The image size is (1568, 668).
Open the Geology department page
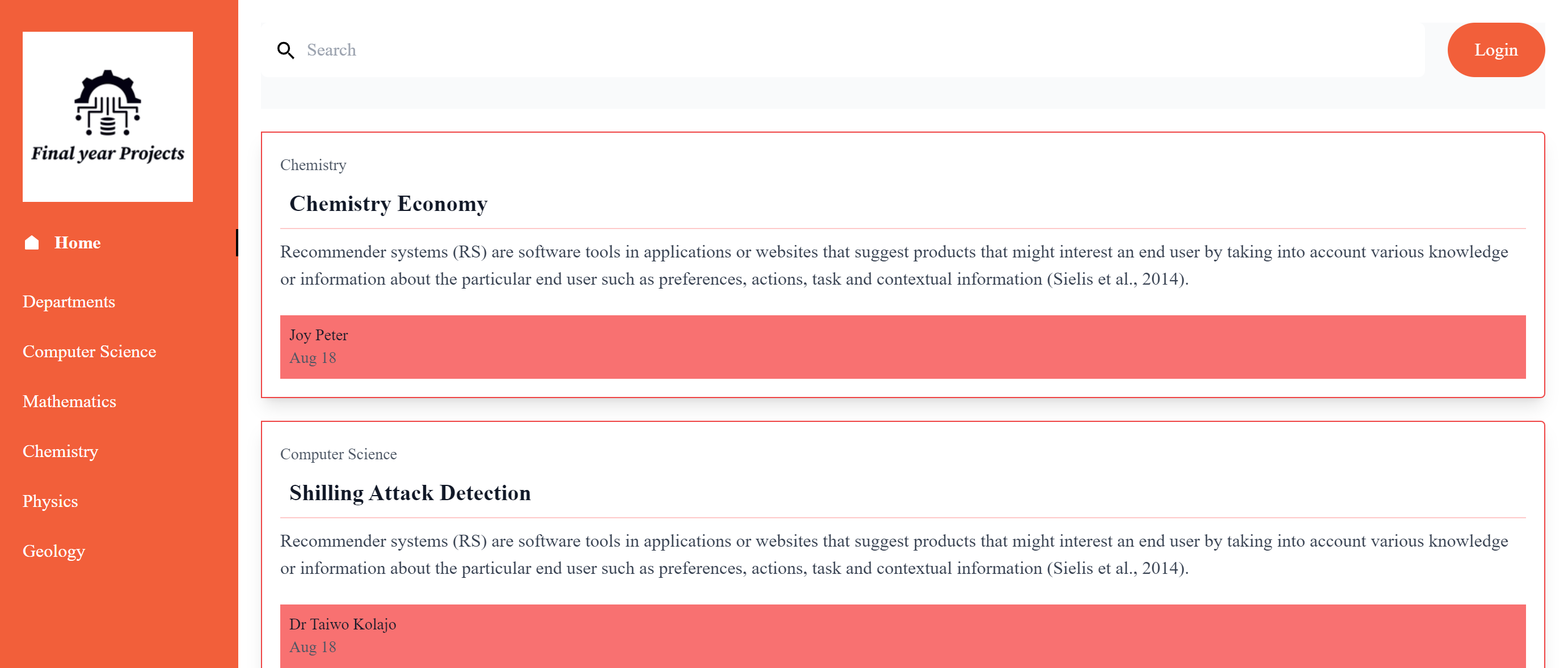(53, 551)
